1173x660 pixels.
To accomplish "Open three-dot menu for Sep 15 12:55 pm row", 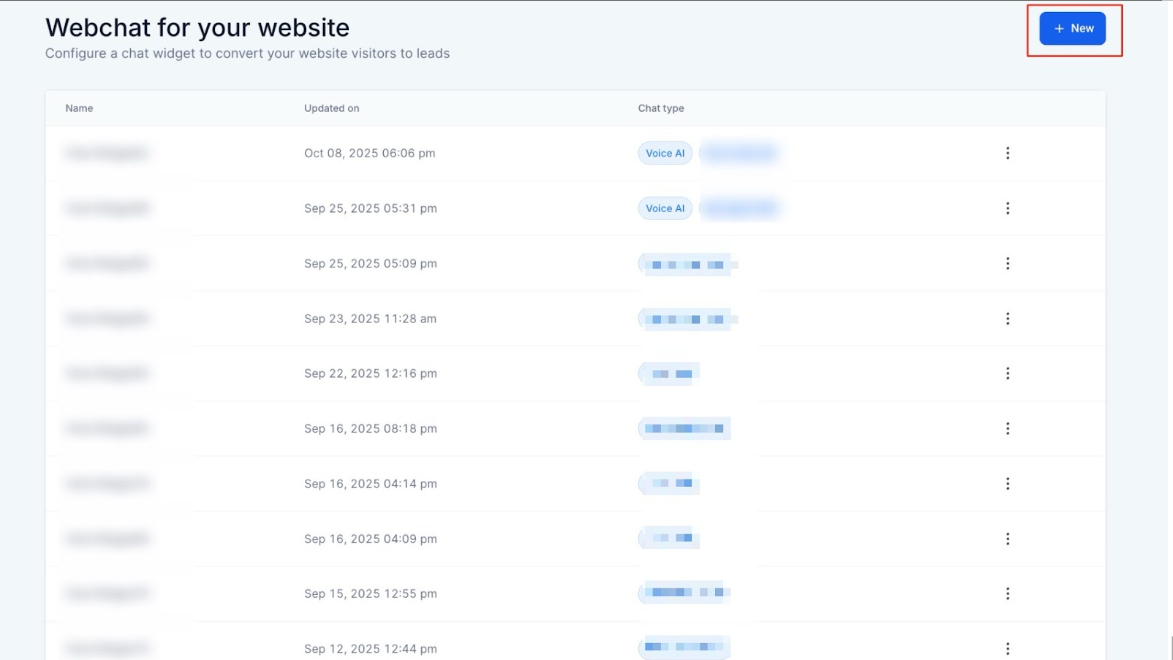I will point(1007,593).
